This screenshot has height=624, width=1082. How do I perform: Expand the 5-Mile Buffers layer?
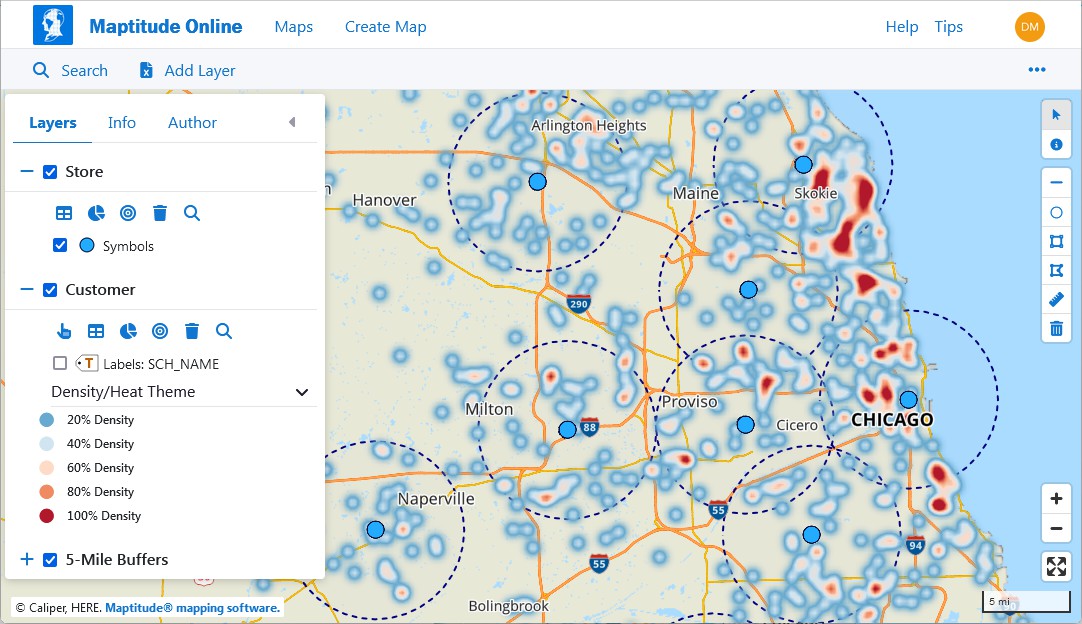[26, 559]
